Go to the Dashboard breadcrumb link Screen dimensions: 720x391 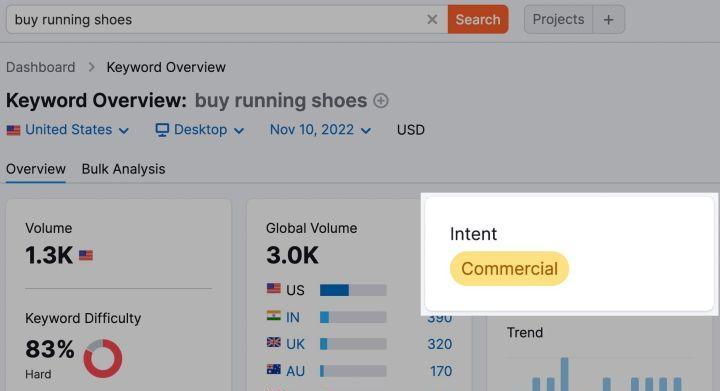[40, 67]
